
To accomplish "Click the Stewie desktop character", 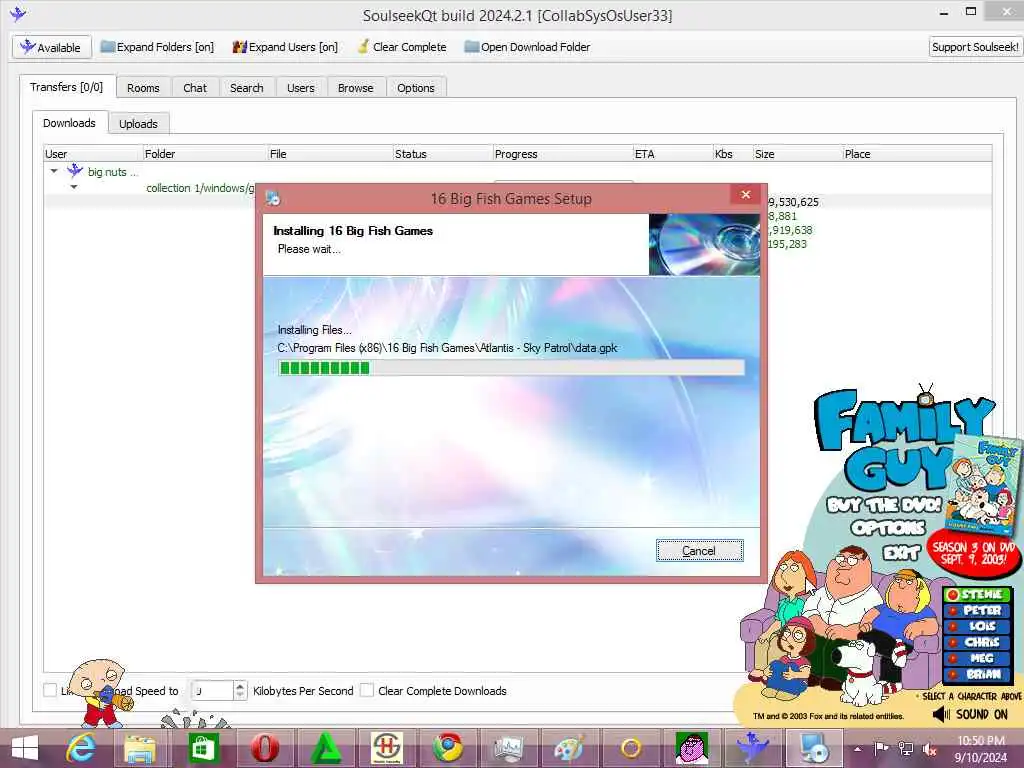I will point(101,692).
